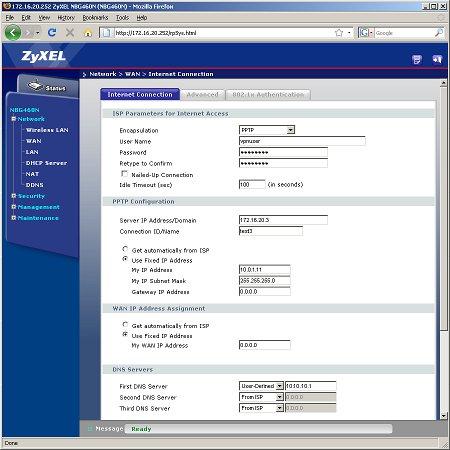The width and height of the screenshot is (450, 450).
Task: Click the Password input field
Action: click(283, 152)
